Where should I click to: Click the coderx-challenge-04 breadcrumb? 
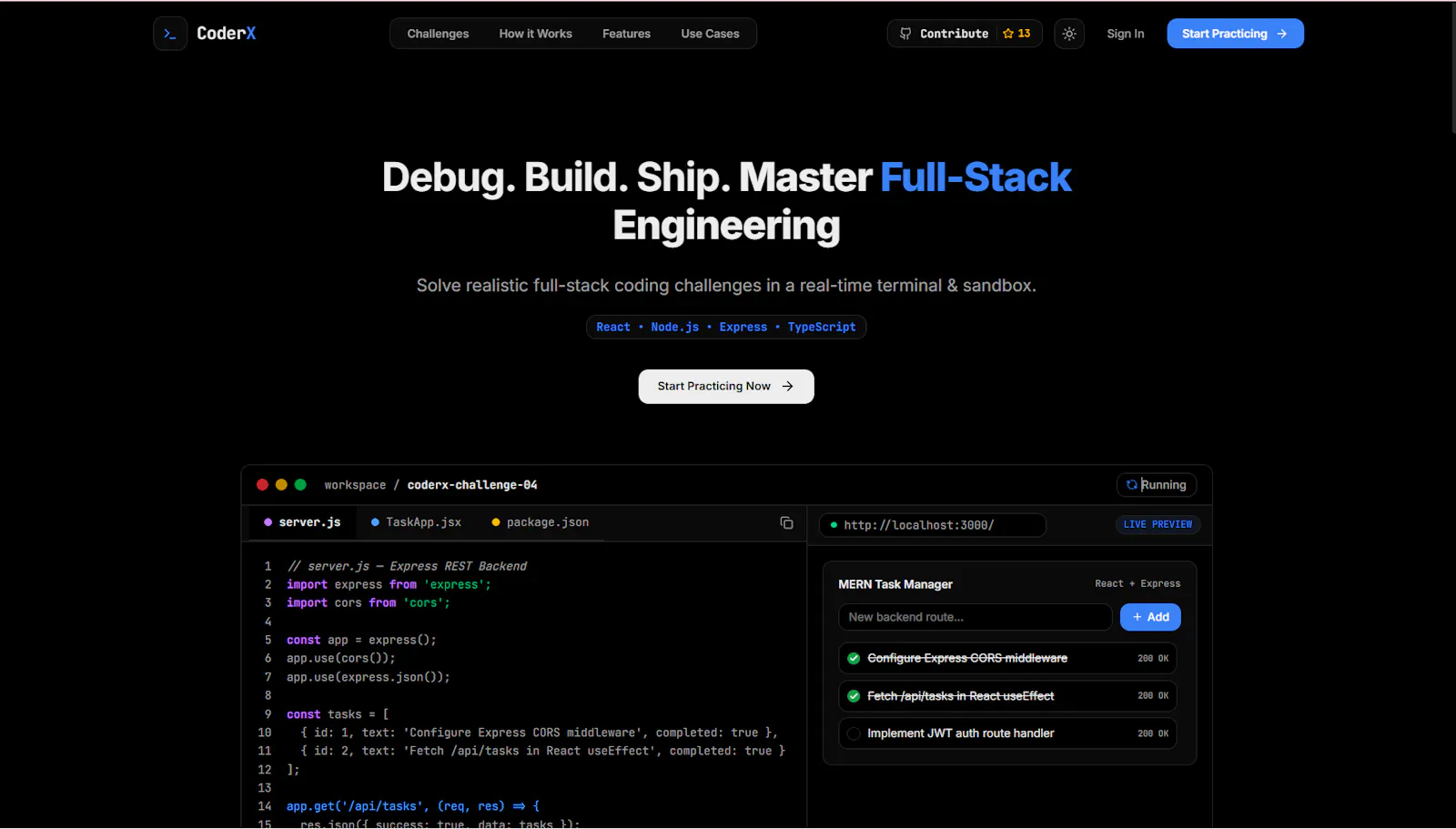coord(472,485)
